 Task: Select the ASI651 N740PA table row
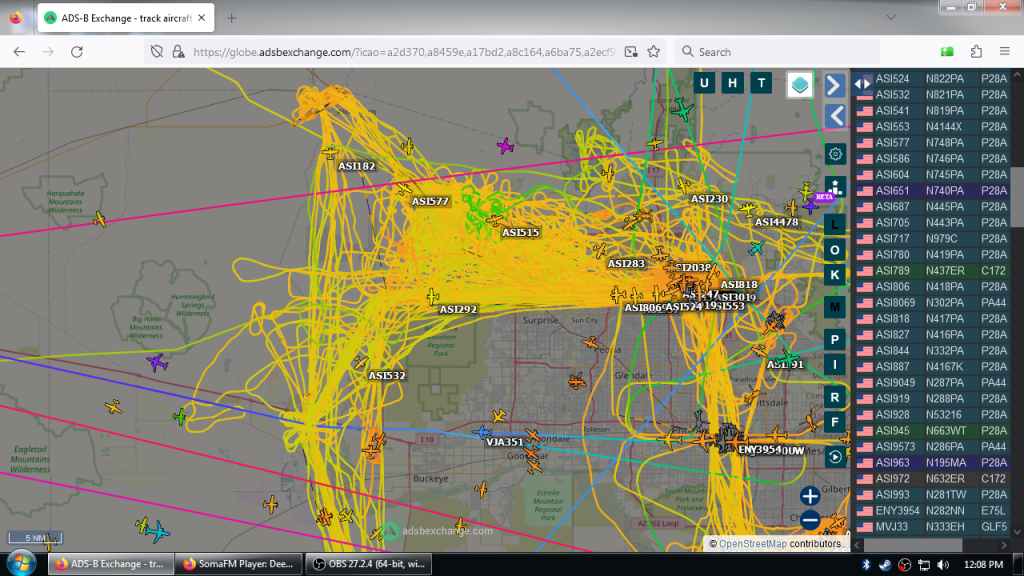[x=933, y=191]
